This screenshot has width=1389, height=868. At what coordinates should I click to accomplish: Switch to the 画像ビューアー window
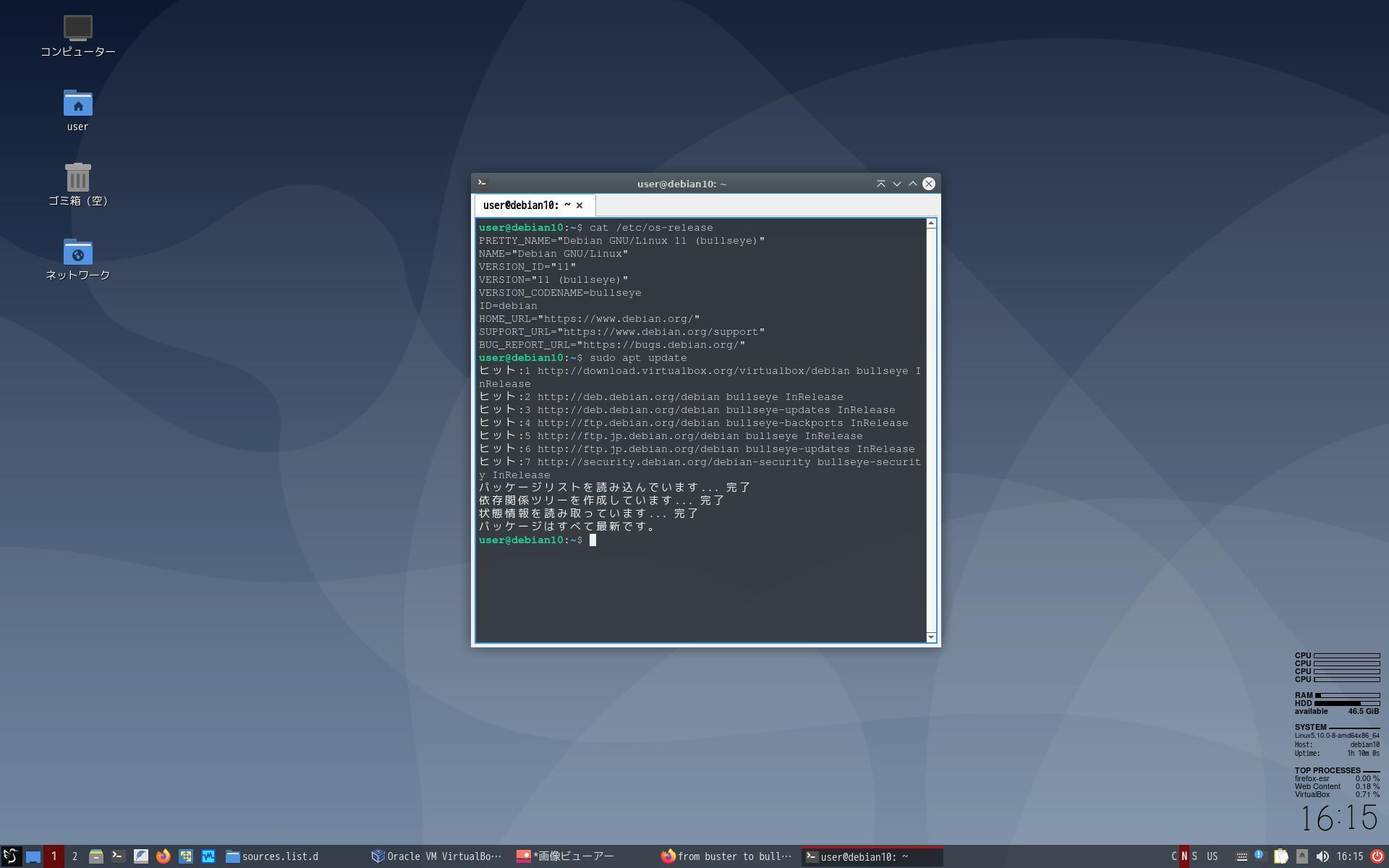pos(582,856)
